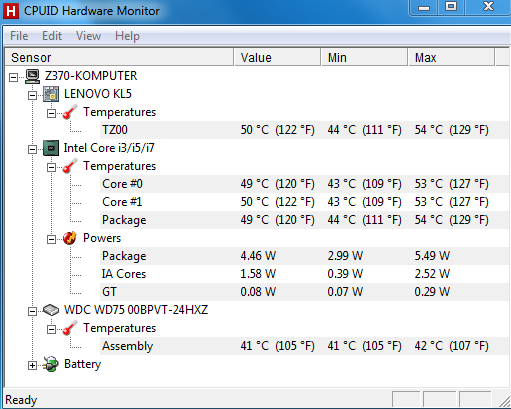Open the Help menu
Viewport: 511px width, 409px height.
tap(127, 36)
